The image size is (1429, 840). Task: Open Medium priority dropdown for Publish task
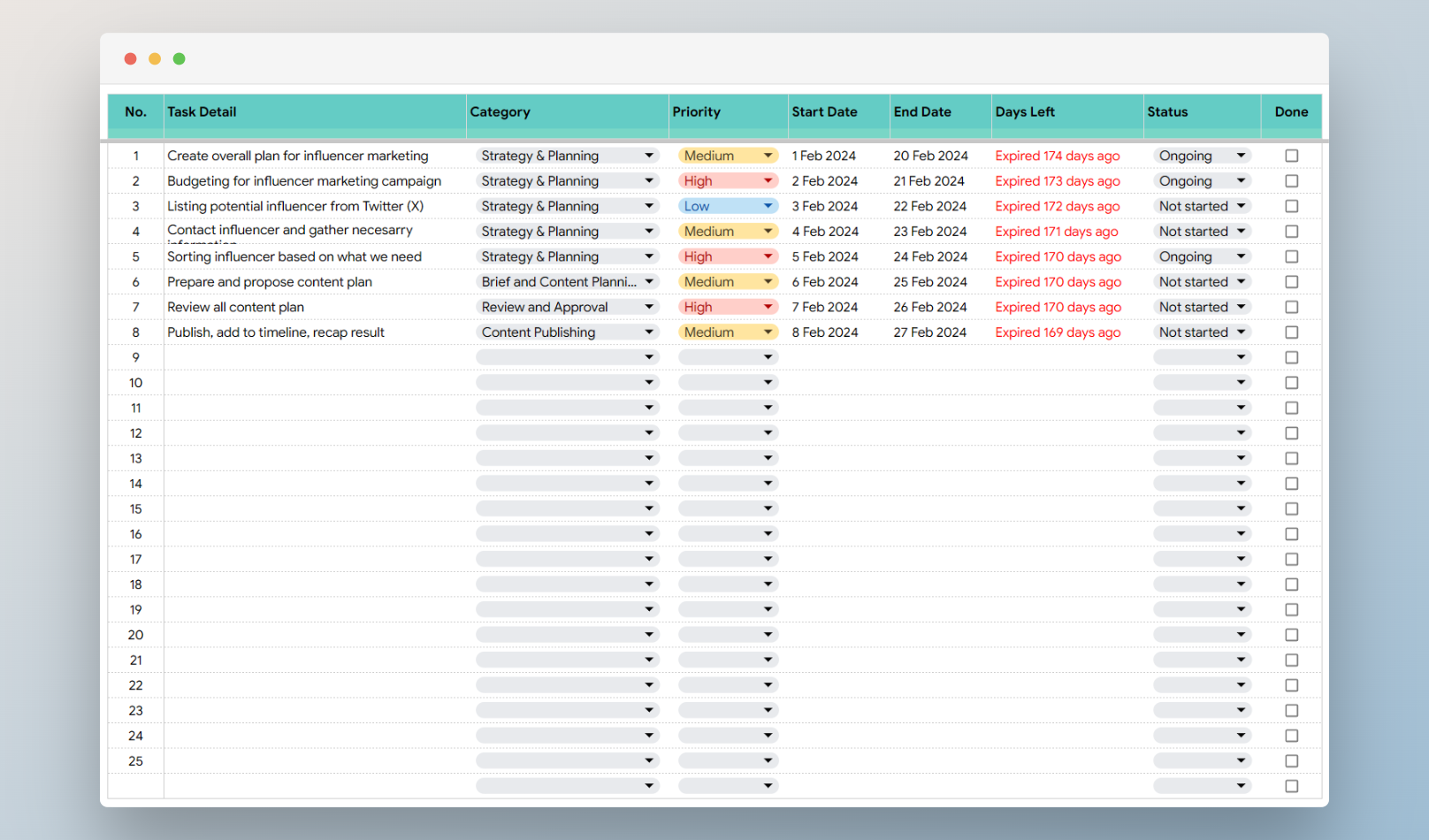[728, 332]
